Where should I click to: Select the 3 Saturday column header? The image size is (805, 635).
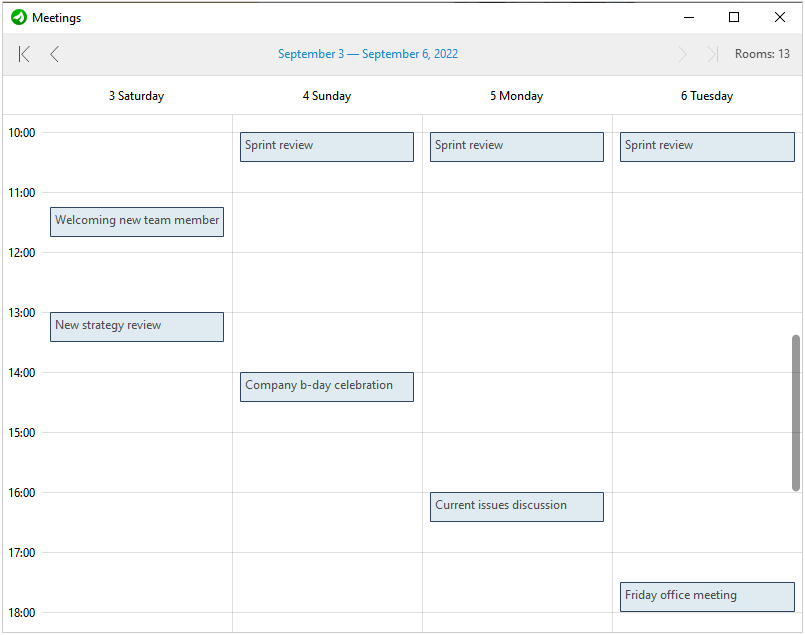[x=137, y=96]
